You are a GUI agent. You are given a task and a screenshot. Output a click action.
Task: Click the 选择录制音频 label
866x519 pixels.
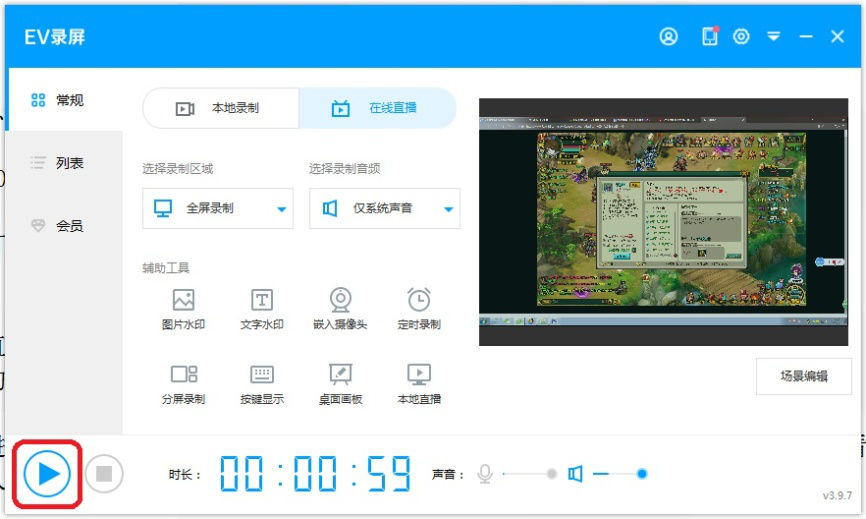click(x=344, y=168)
